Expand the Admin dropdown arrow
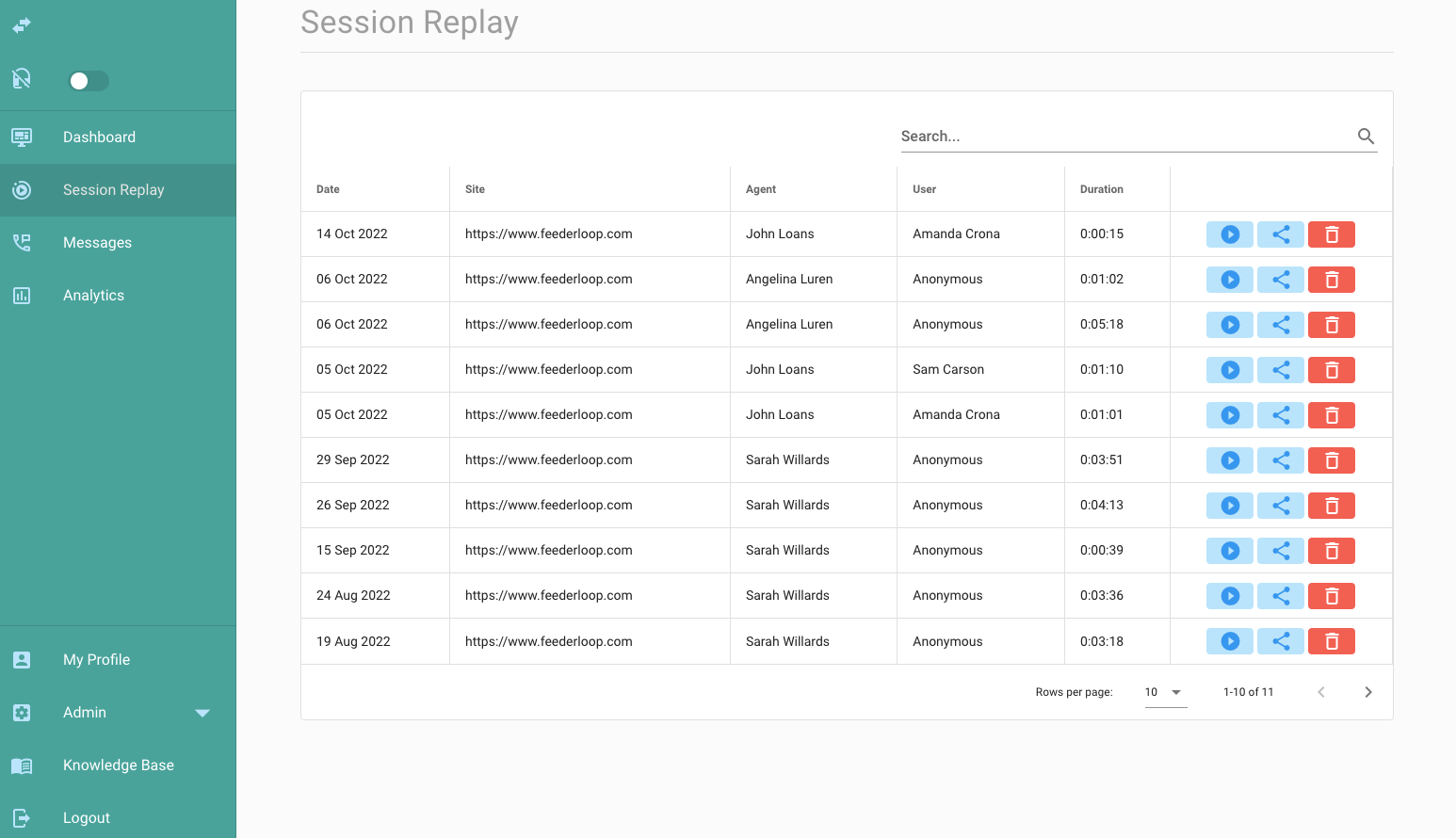The image size is (1456, 838). click(x=202, y=713)
